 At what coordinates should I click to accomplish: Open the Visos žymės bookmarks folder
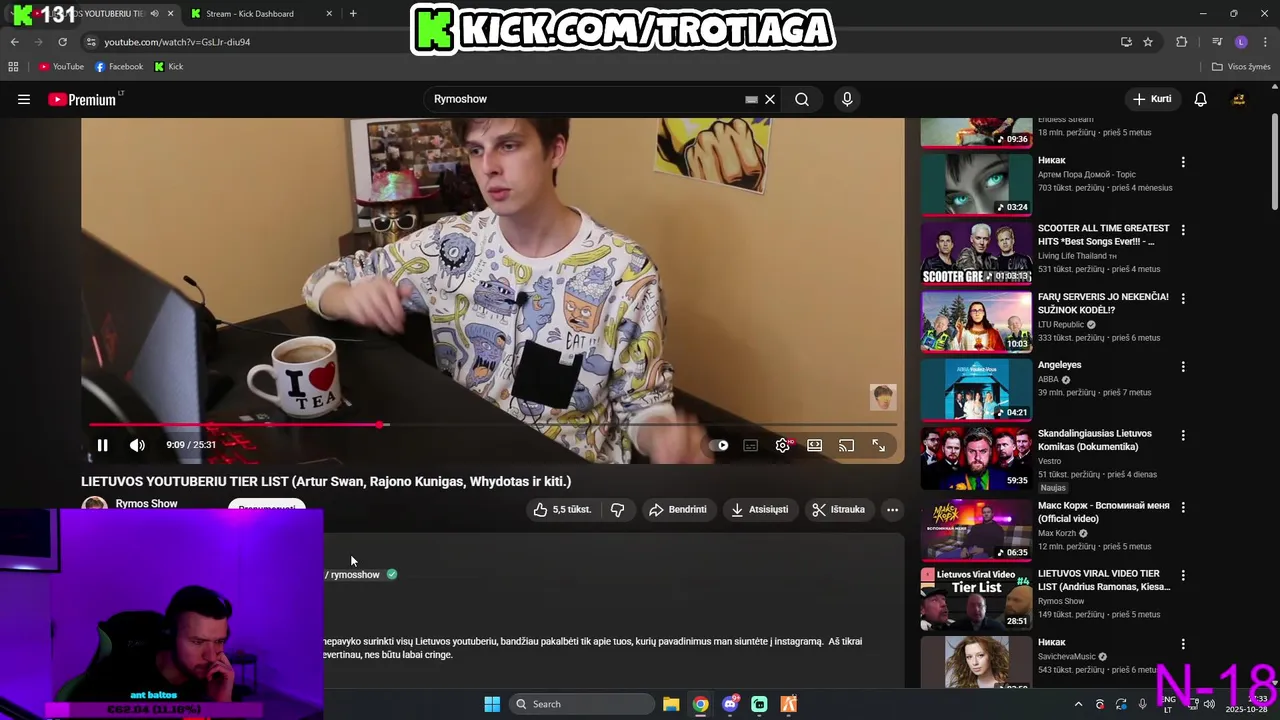1241,67
